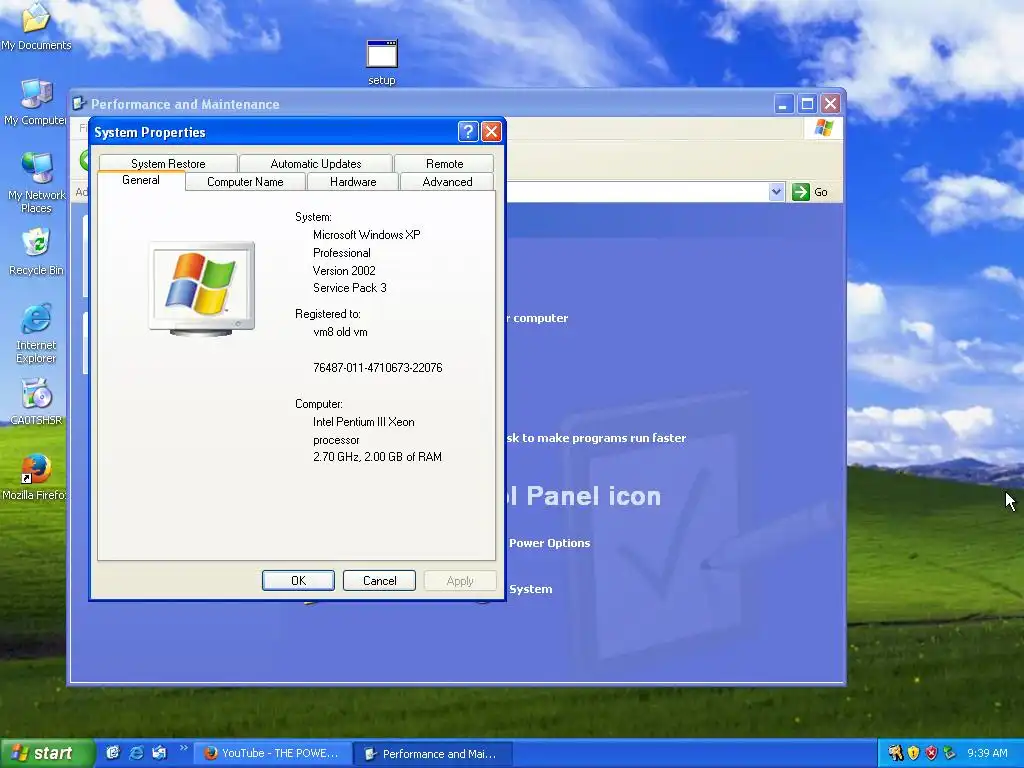Click 'Intel Pentium III Xeon' text
Image resolution: width=1024 pixels, height=768 pixels.
(x=364, y=422)
